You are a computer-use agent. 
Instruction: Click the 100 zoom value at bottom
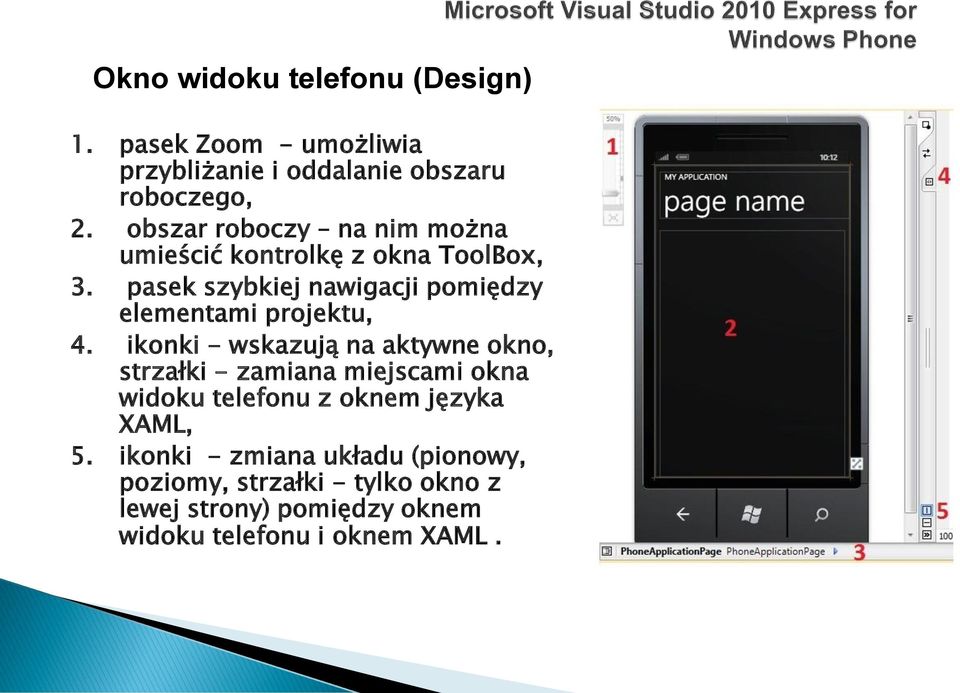[946, 536]
